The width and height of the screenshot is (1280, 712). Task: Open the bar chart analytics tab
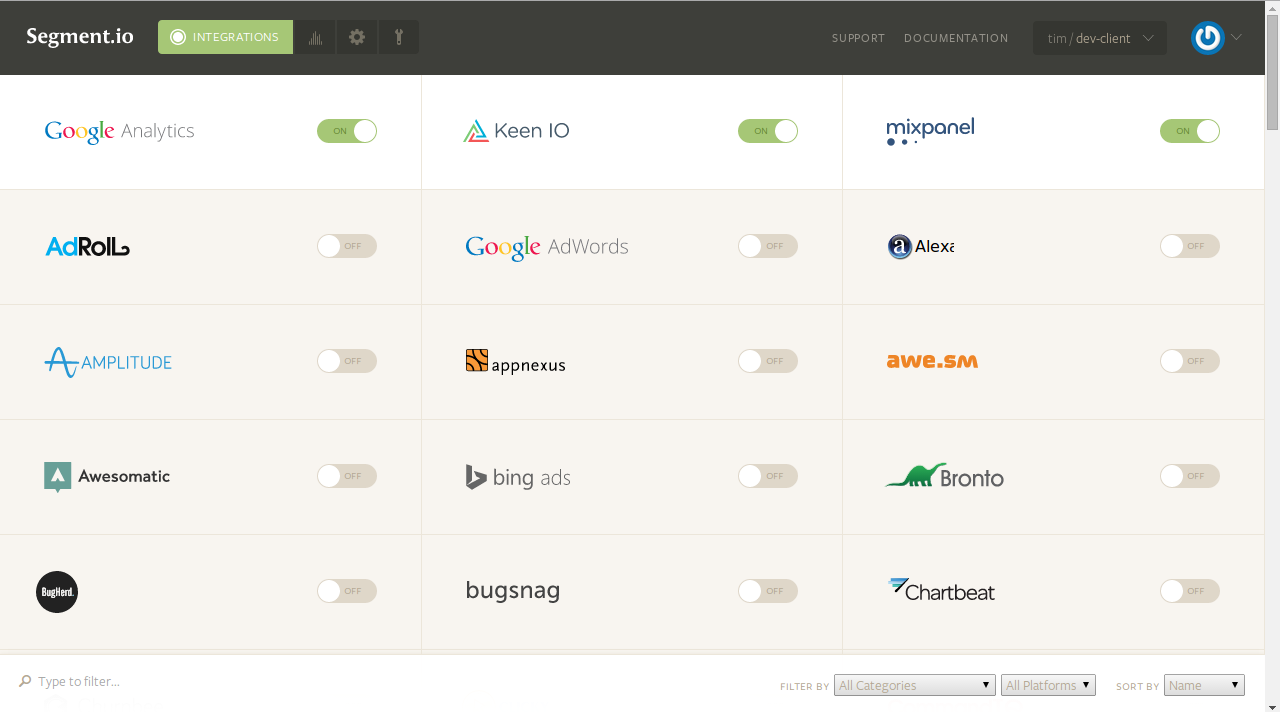[315, 37]
